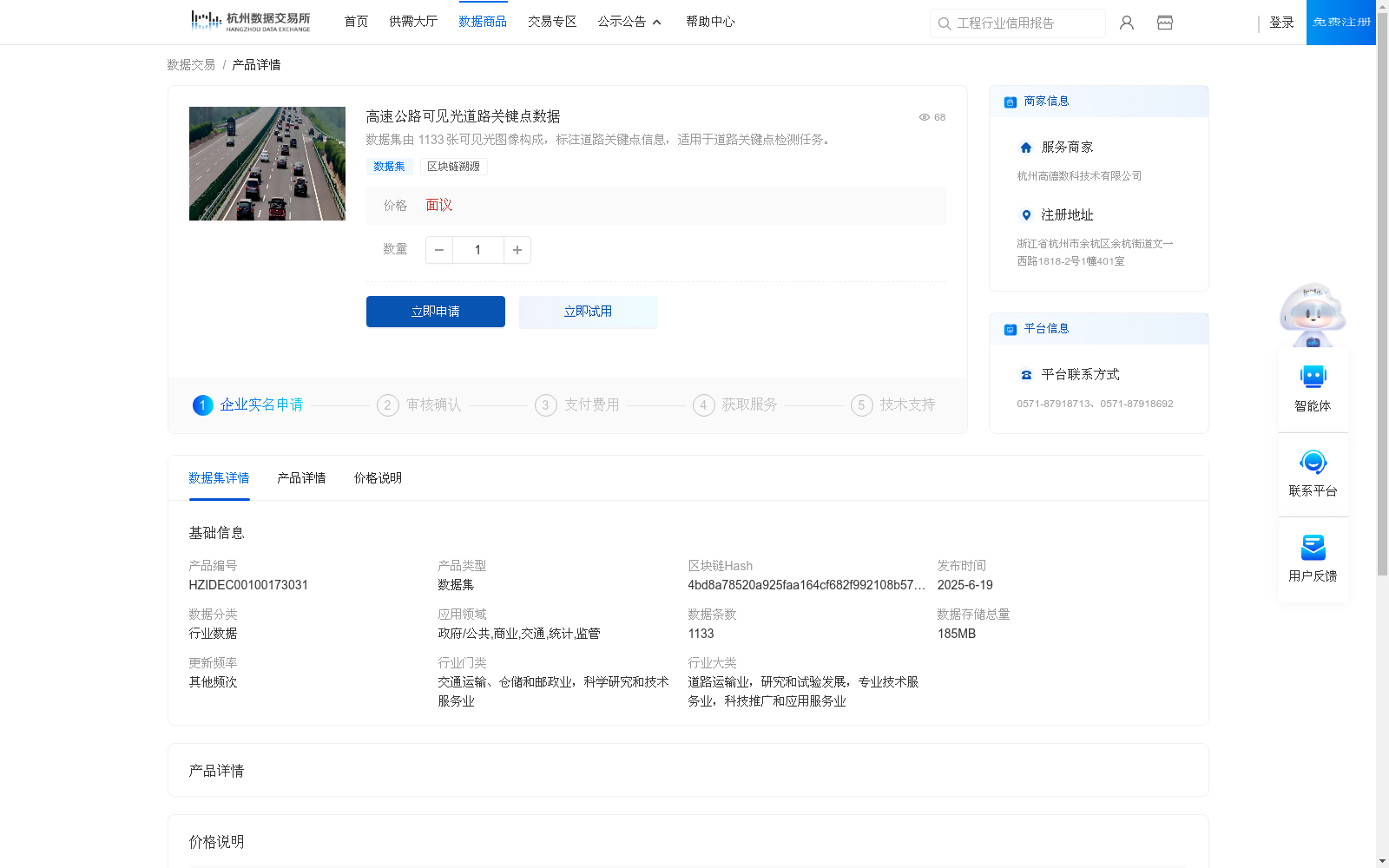
Task: Click data count value 1133
Action: [701, 634]
